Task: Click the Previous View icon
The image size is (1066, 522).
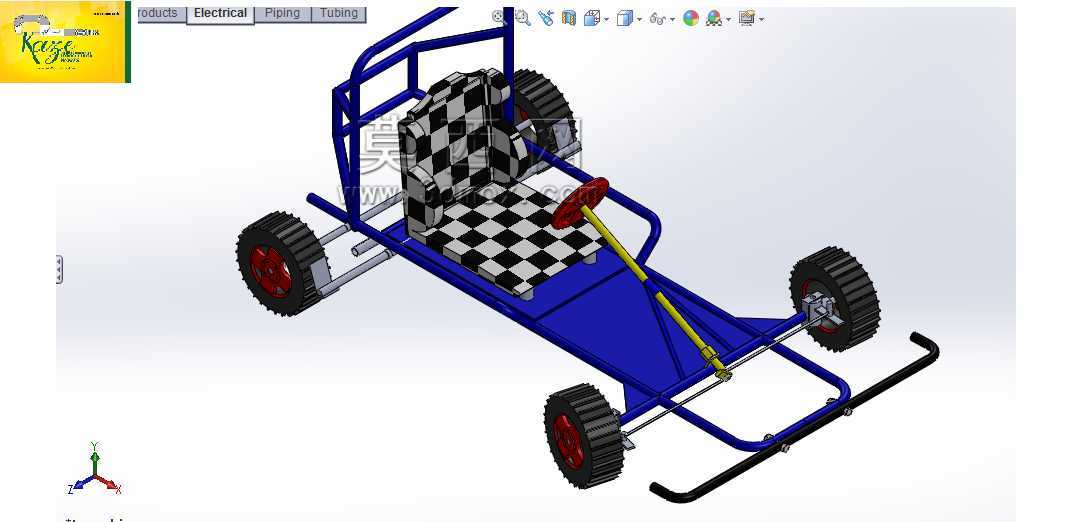Action: click(545, 18)
